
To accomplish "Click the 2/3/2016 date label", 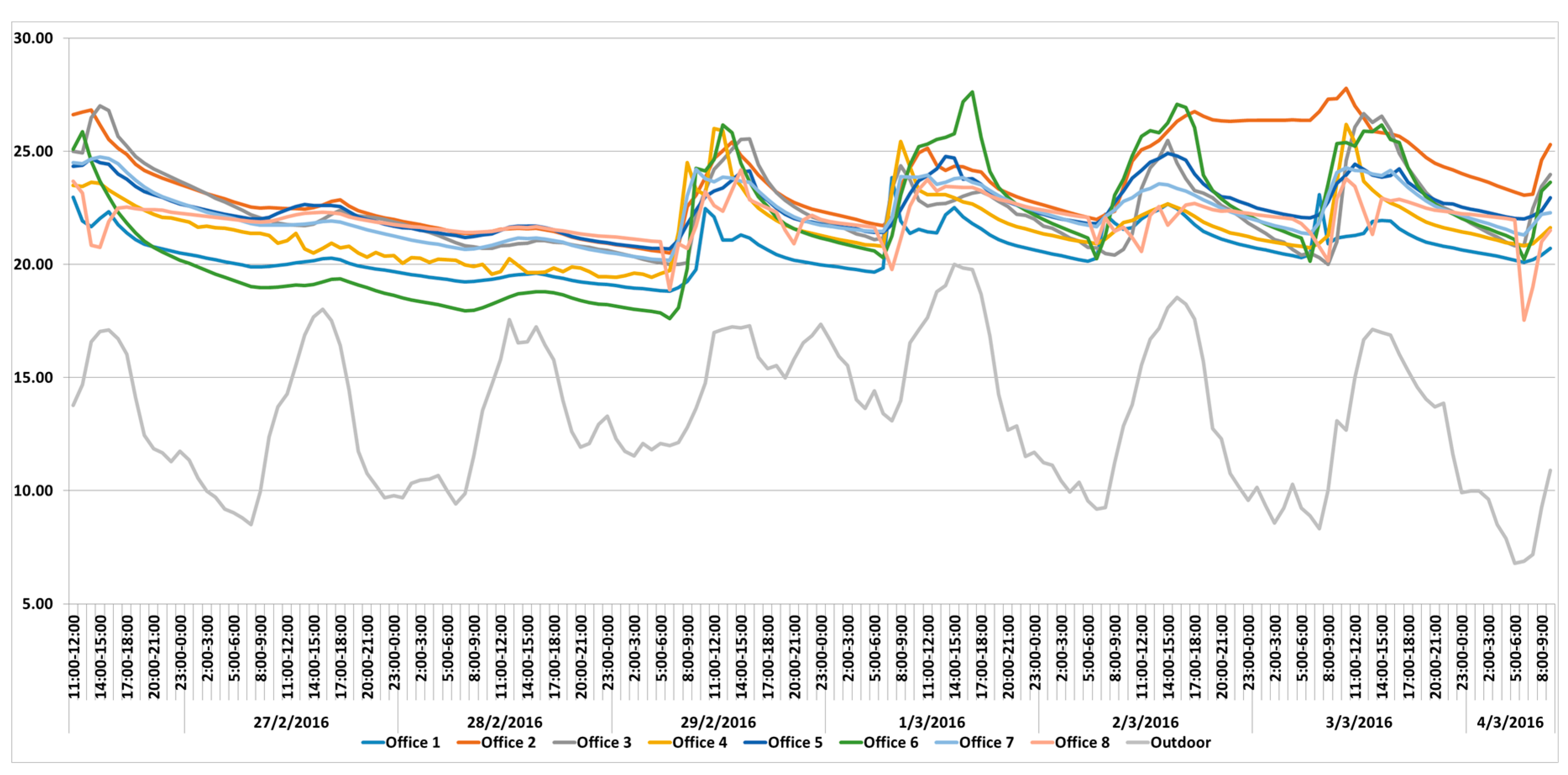I will [x=1145, y=722].
